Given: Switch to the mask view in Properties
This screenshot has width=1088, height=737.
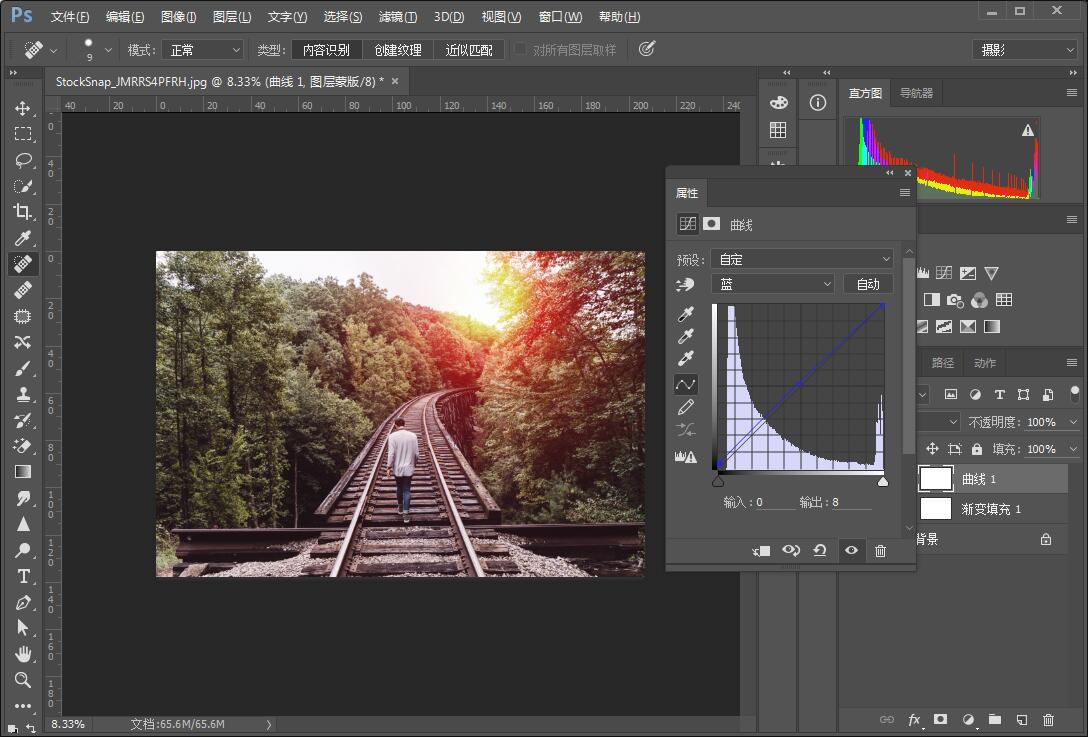Looking at the screenshot, I should coord(711,223).
